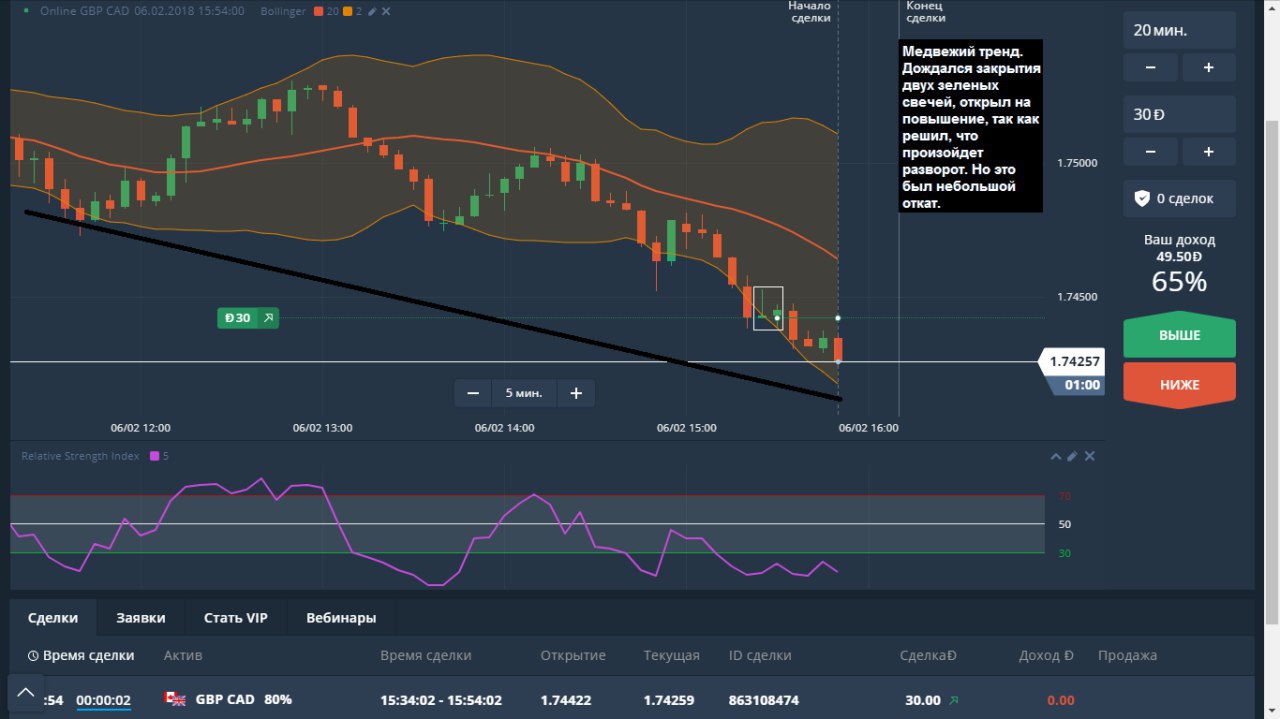The image size is (1280, 719).
Task: Click opening price 1.74422 in the row
Action: pos(566,700)
